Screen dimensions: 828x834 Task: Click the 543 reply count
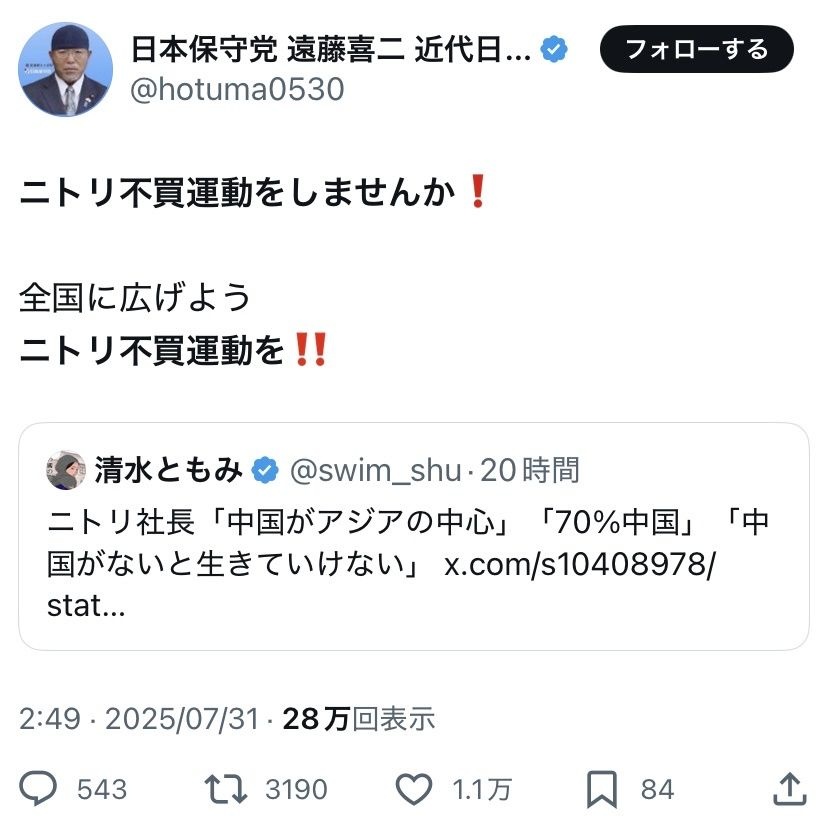[102, 790]
